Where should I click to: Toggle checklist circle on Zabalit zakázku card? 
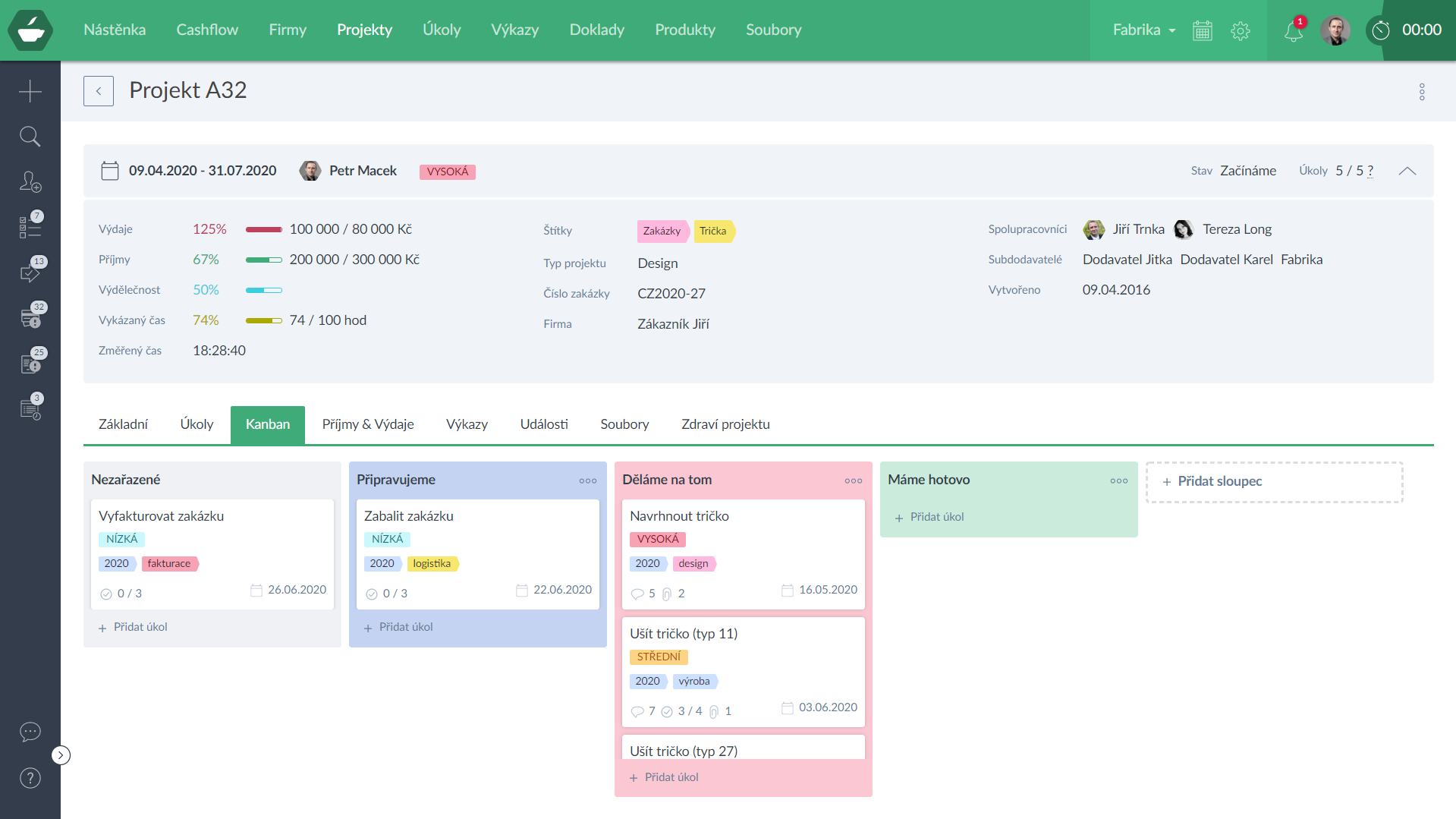point(372,594)
